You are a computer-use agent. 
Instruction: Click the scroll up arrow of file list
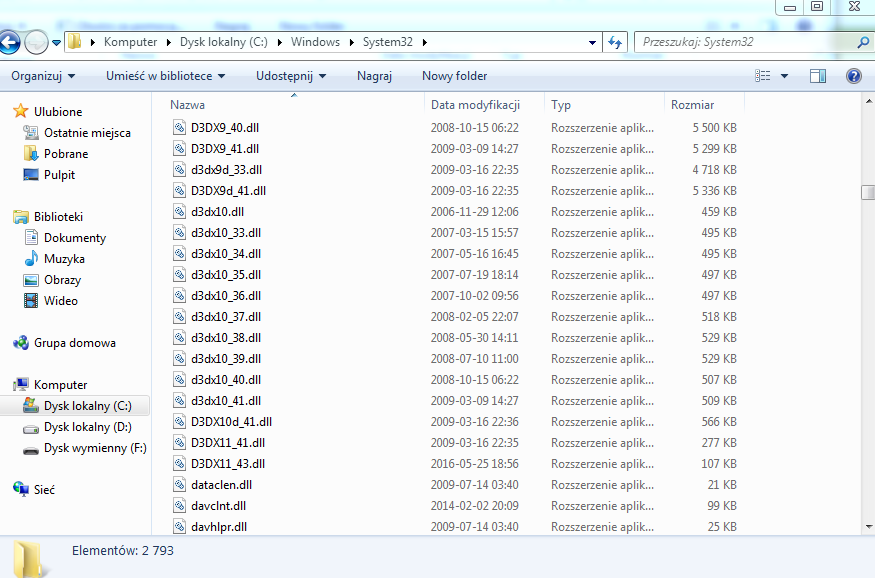(868, 102)
